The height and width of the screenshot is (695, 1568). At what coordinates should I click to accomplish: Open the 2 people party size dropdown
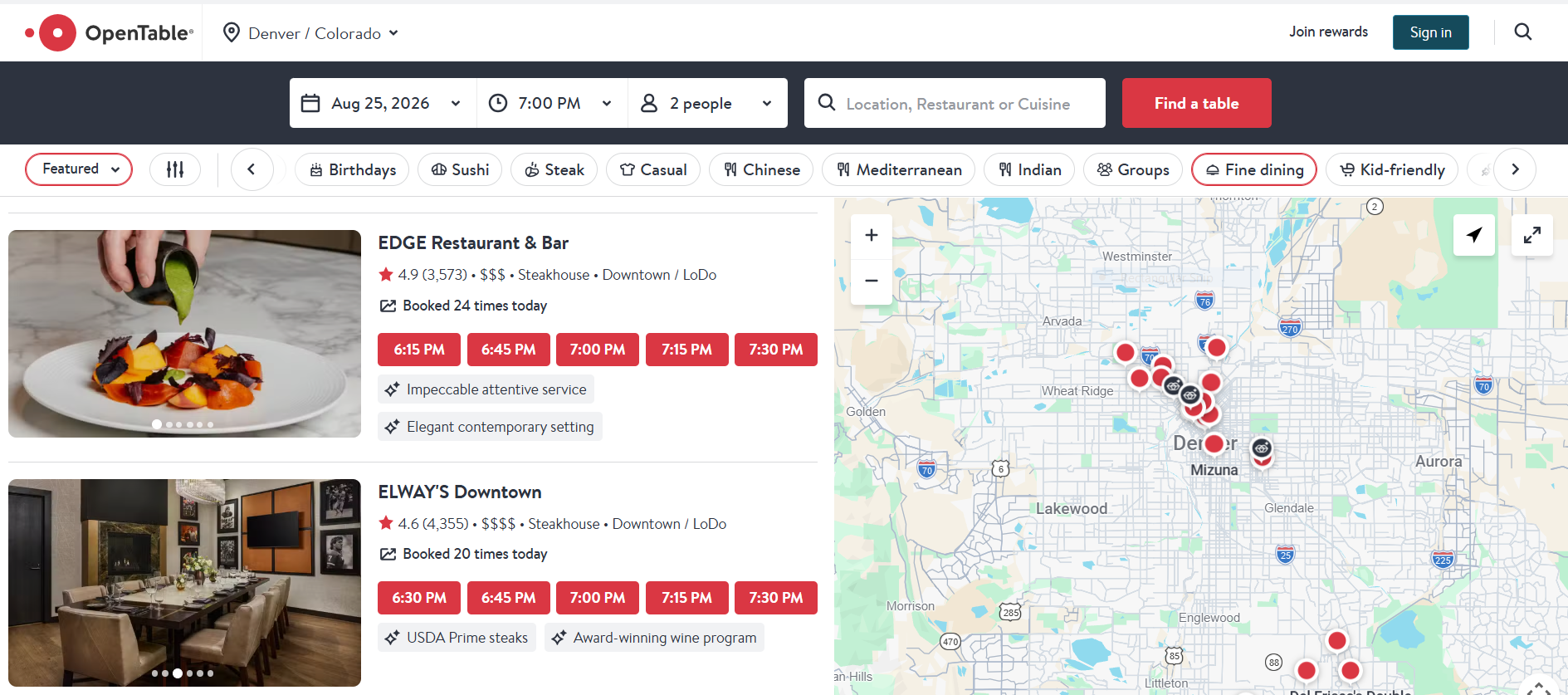pos(707,103)
